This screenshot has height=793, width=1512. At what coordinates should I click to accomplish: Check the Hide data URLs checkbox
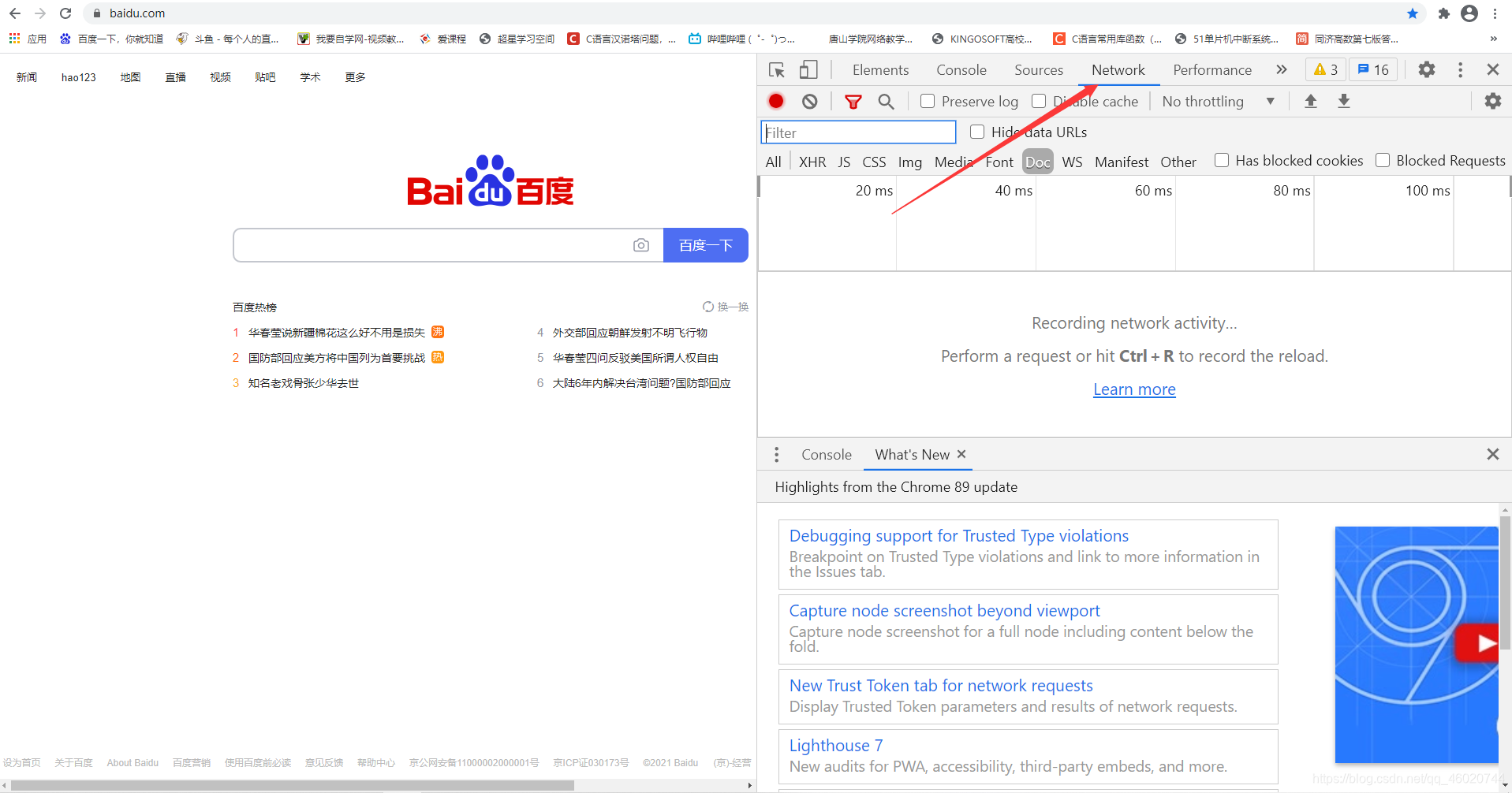(977, 132)
